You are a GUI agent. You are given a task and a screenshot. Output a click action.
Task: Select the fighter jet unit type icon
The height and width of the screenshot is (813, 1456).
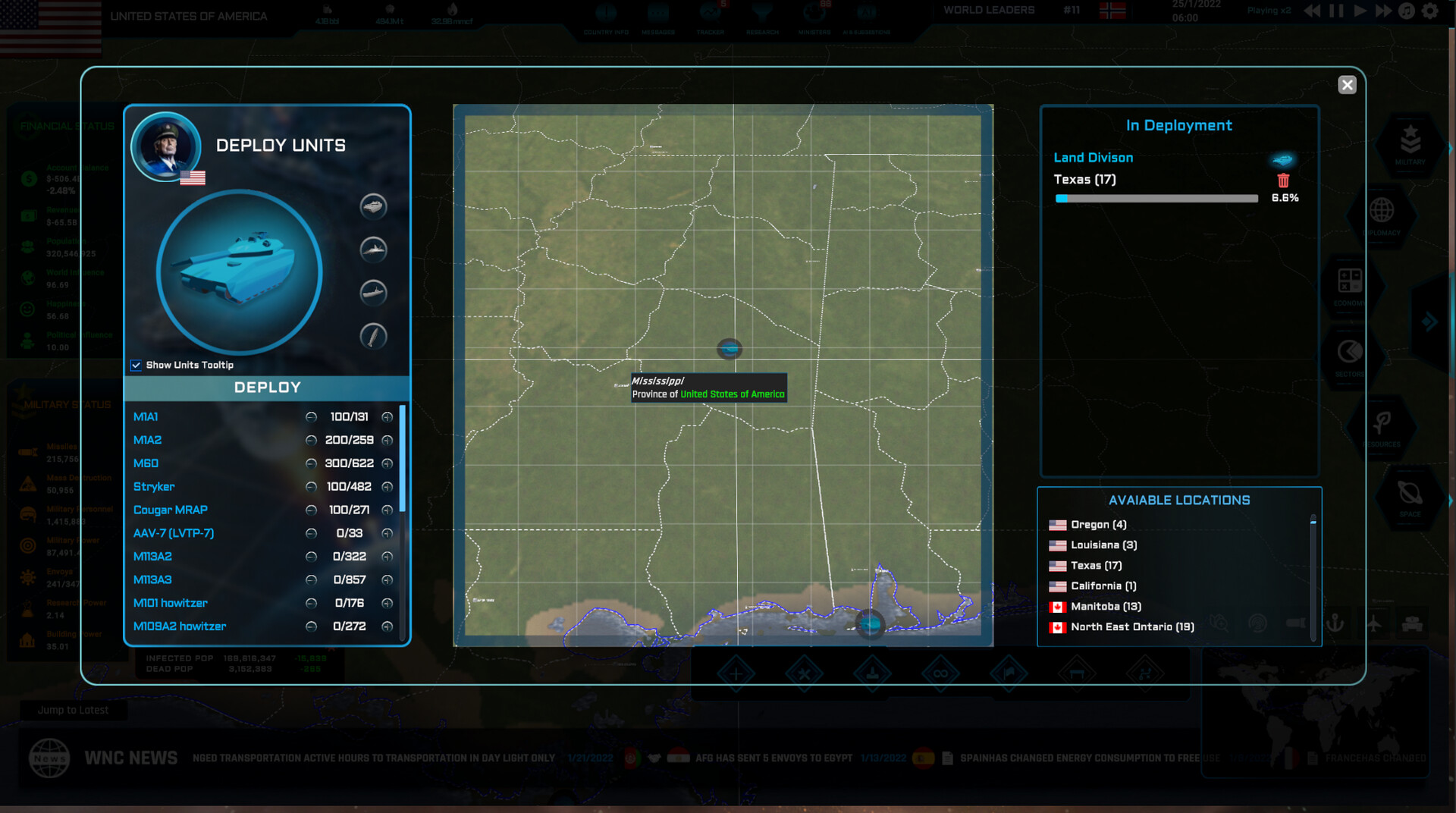tap(373, 250)
